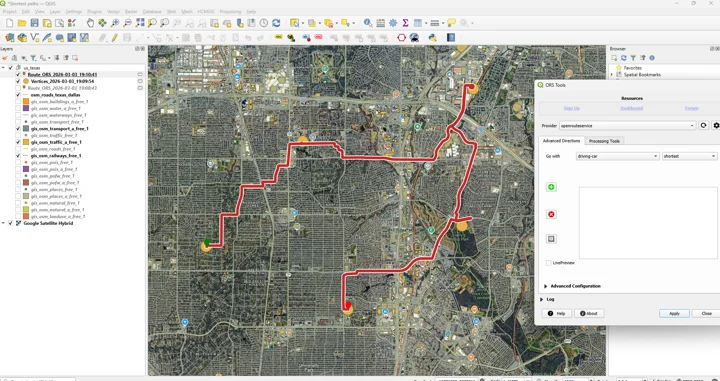Collapse the us_texas layer group

4,68
